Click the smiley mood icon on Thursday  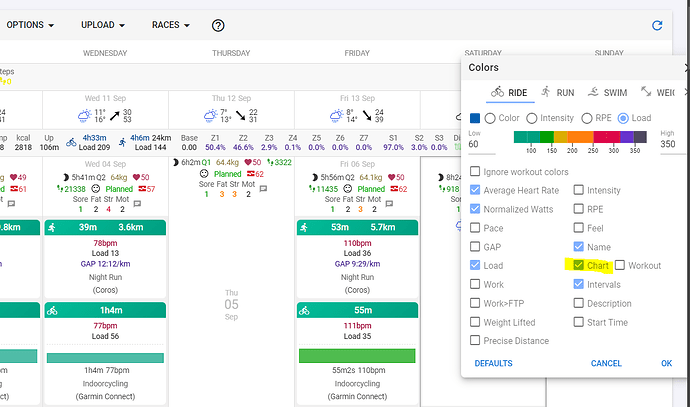204,174
